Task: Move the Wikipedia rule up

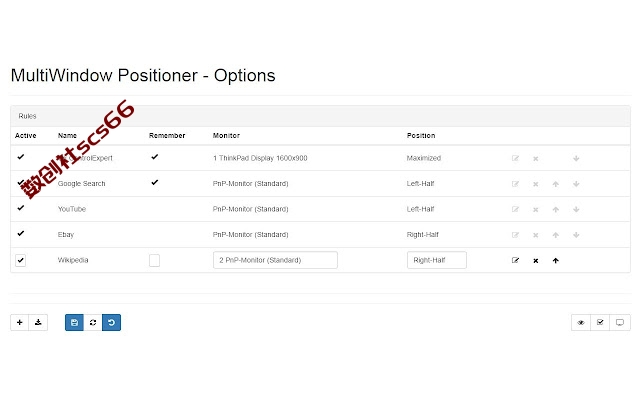Action: coord(556,260)
